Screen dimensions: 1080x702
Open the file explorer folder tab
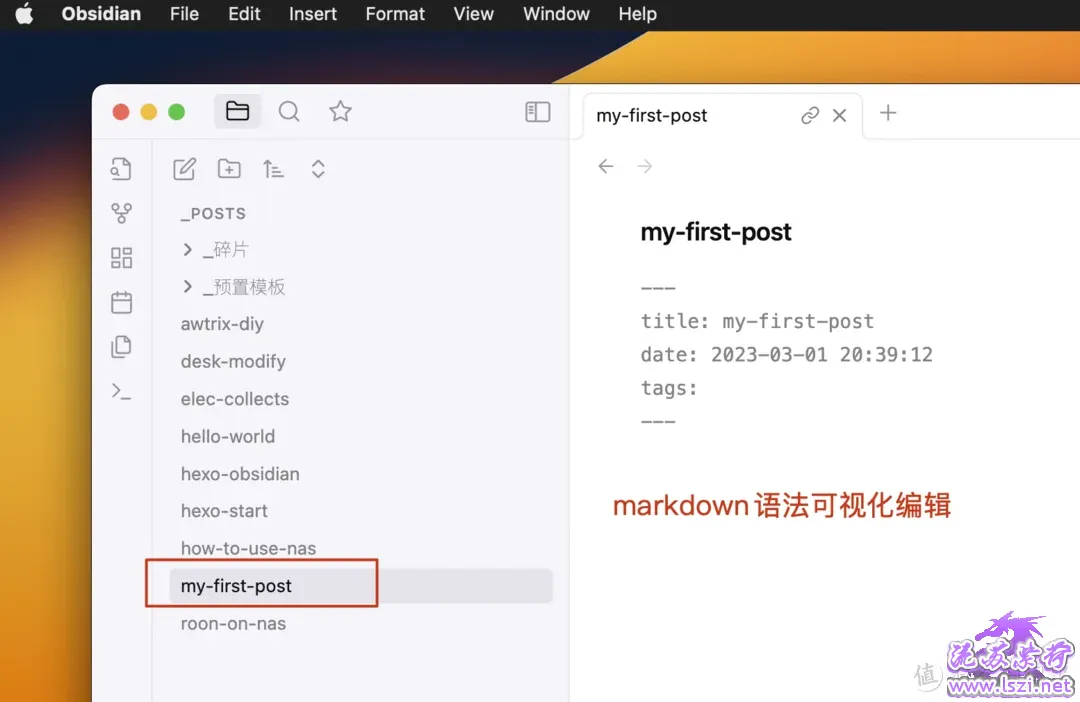click(x=237, y=111)
